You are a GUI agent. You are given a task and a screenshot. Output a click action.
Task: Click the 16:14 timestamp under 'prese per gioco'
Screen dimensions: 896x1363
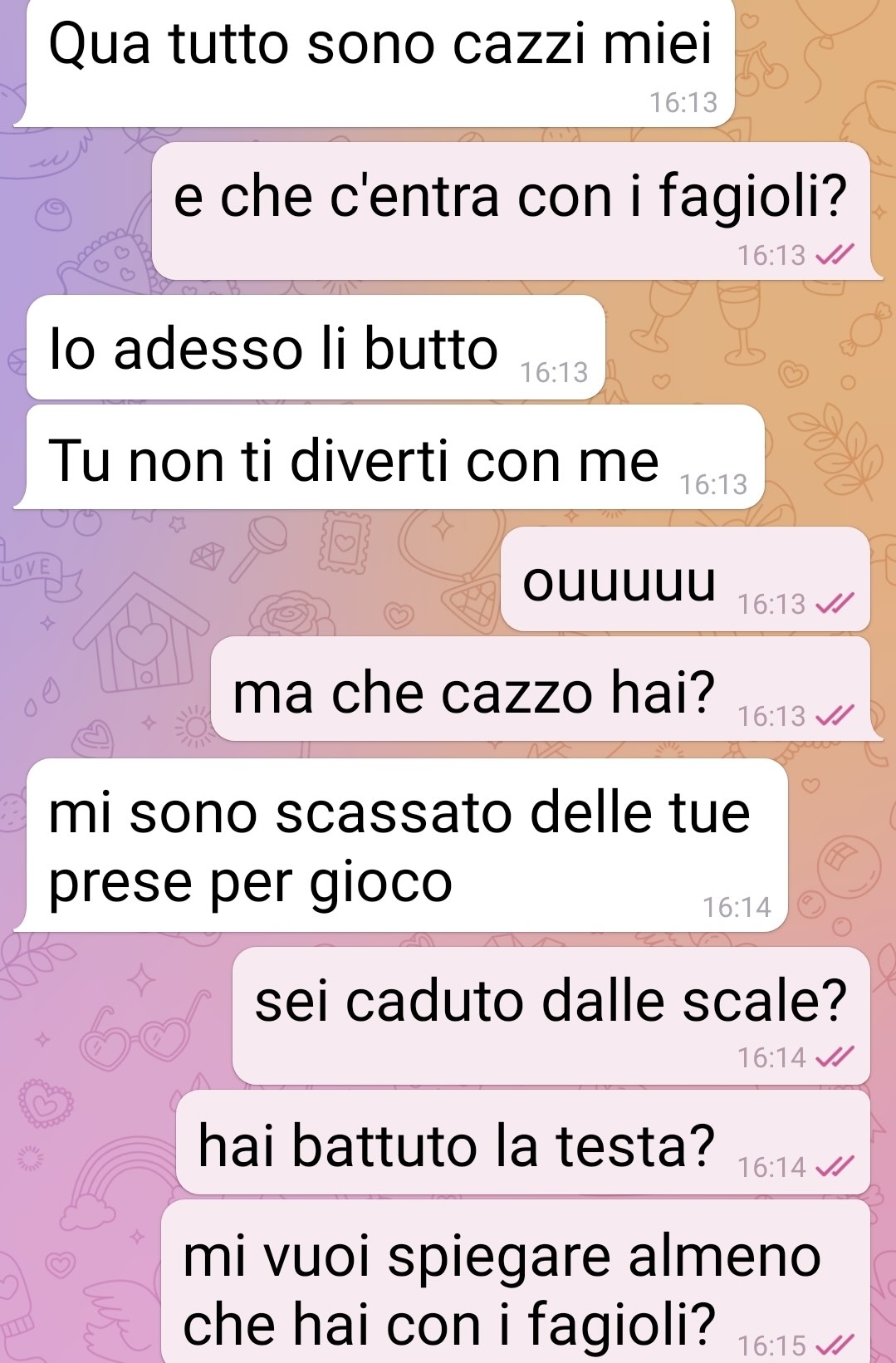(x=737, y=907)
